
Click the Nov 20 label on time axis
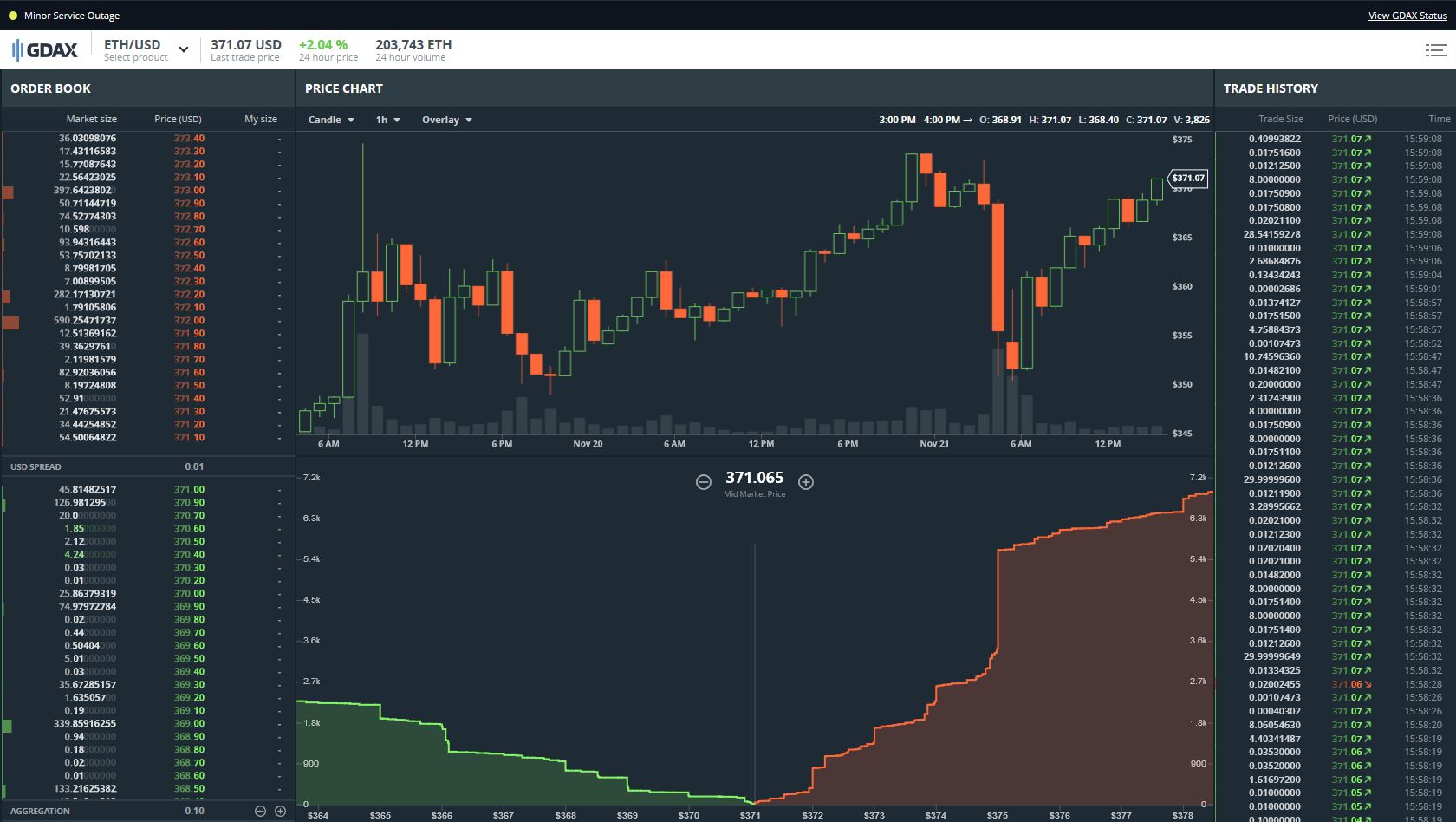[588, 444]
